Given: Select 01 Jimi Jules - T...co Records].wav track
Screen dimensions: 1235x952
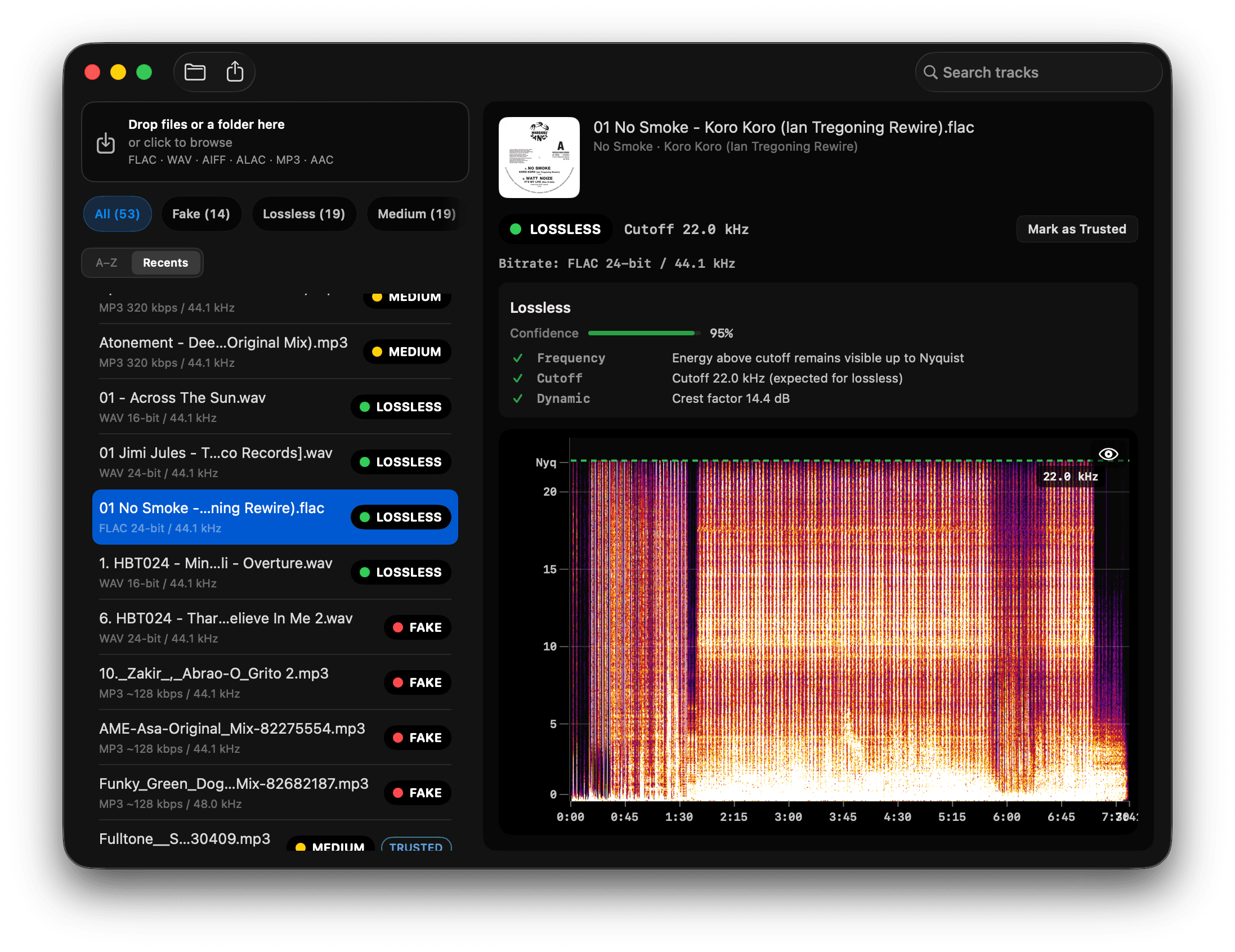Looking at the screenshot, I should point(275,462).
